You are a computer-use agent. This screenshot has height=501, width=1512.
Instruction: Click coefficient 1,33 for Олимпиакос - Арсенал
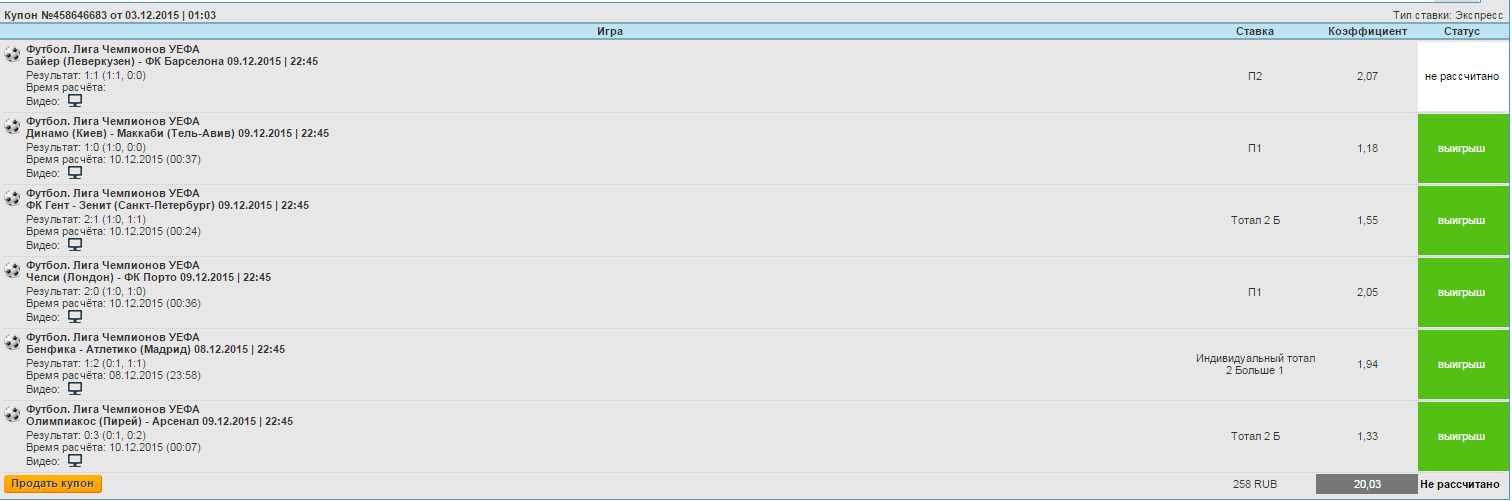tap(1367, 436)
